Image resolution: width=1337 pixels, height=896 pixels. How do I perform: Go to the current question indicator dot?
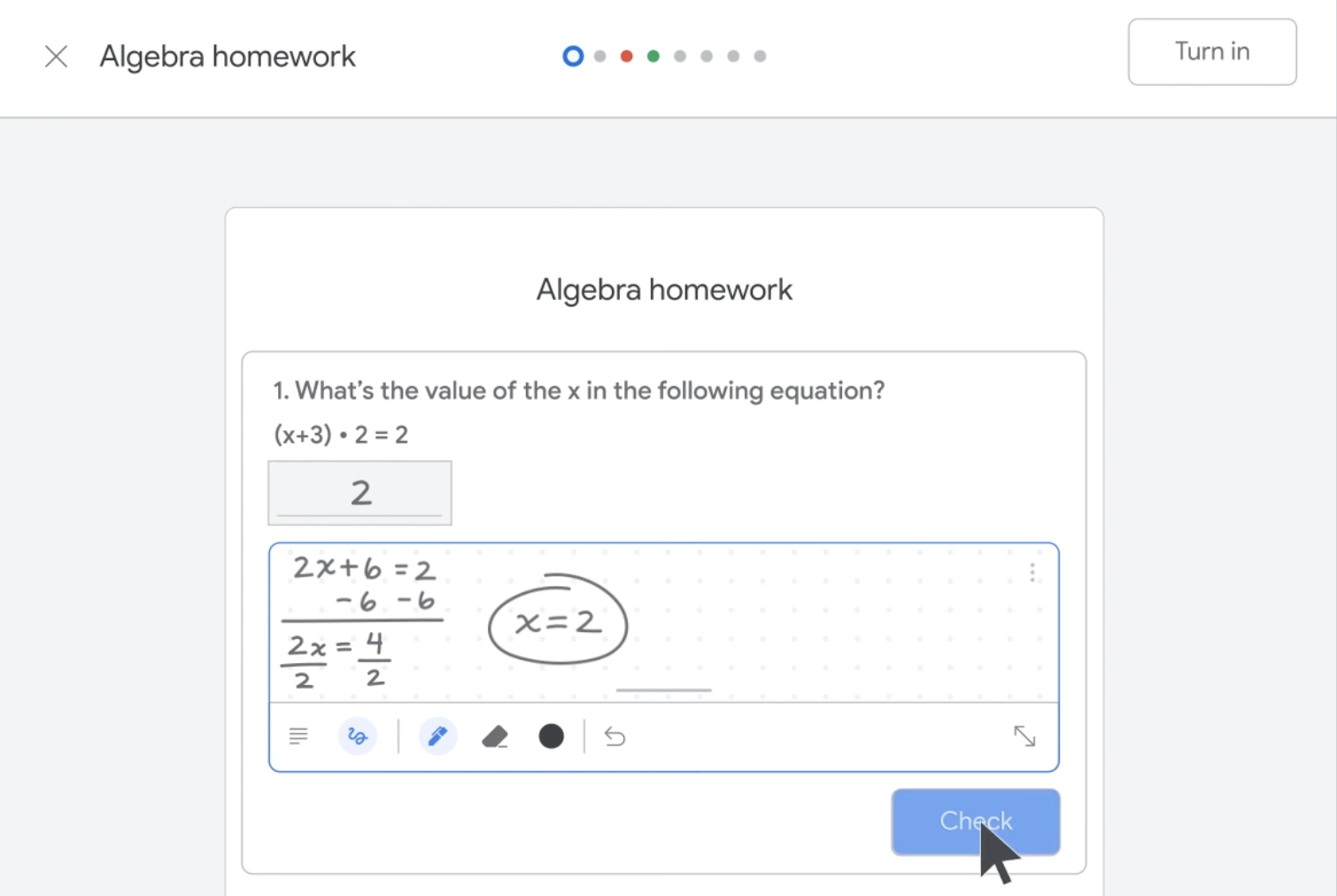(x=573, y=57)
